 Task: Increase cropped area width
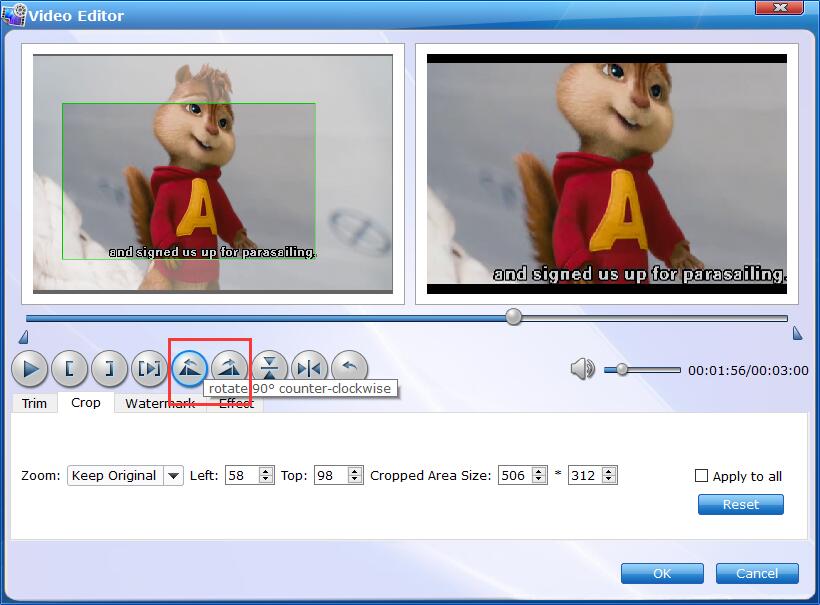(x=539, y=471)
